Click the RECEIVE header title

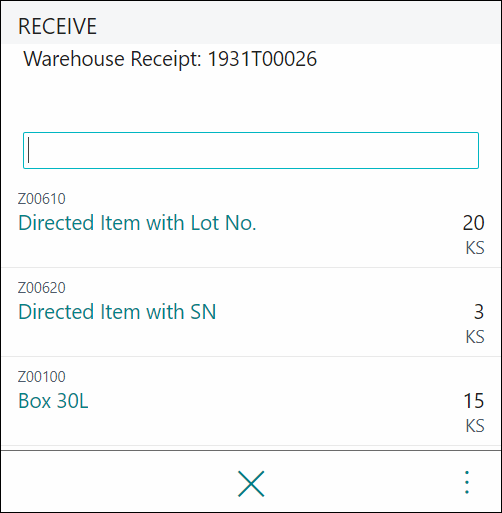click(57, 26)
